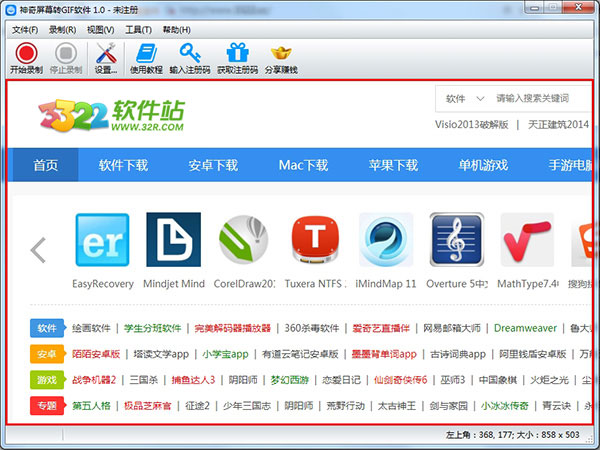Image resolution: width=600 pixels, height=450 pixels.
Task: Open the Visio2013破解版 link
Action: (471, 124)
